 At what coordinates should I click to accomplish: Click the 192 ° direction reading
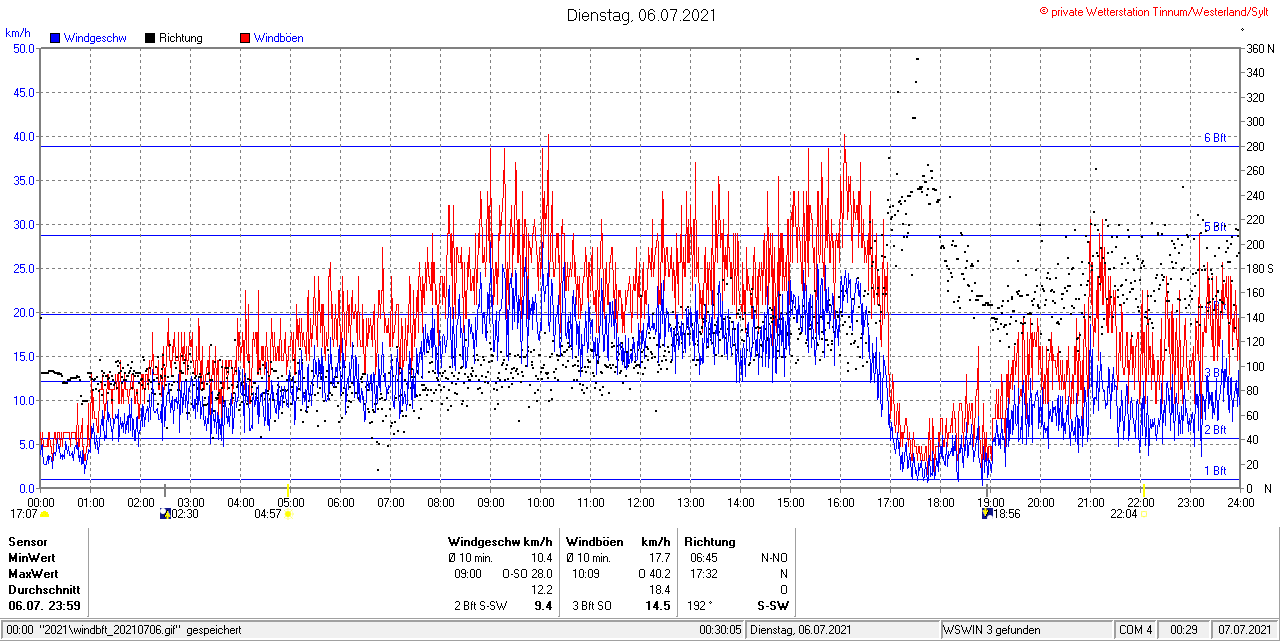pyautogui.click(x=701, y=606)
